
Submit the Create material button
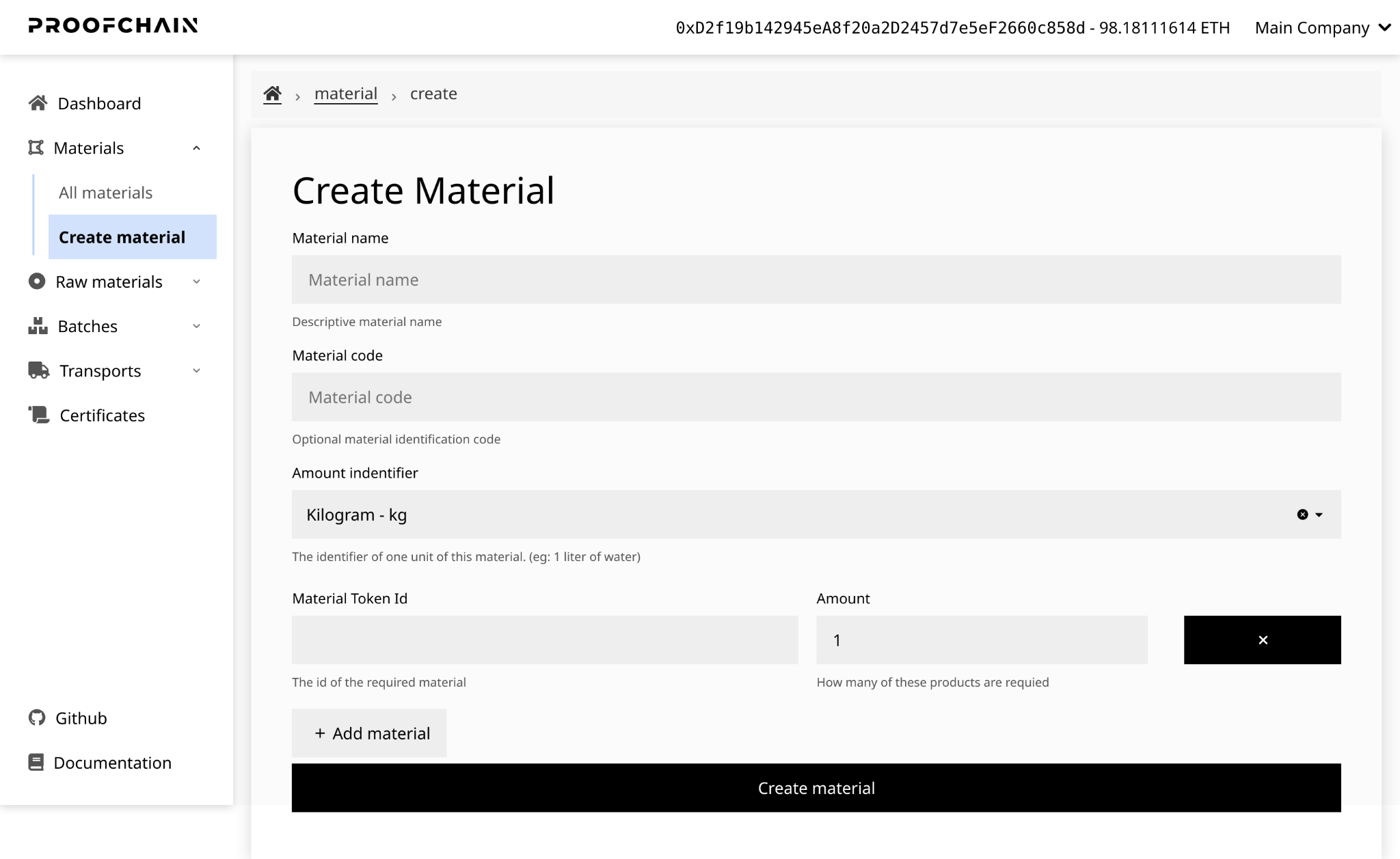tap(816, 788)
